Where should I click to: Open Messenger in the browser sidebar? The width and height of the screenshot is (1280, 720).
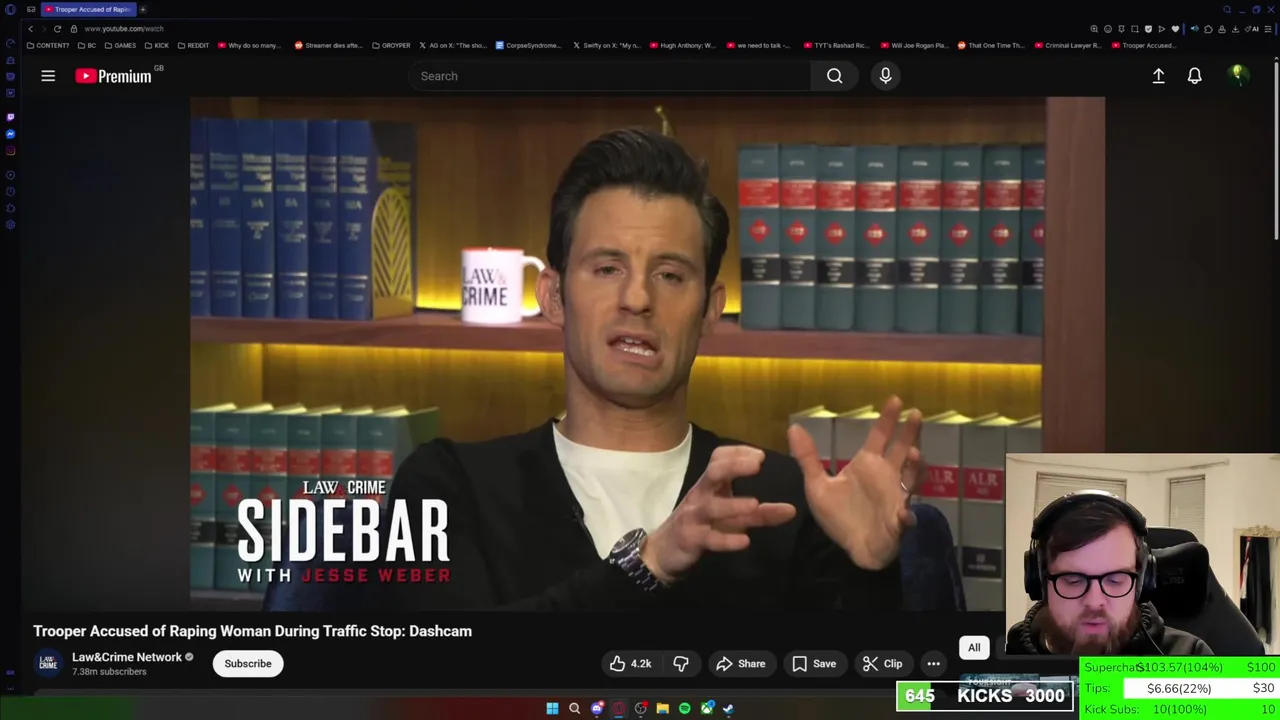pyautogui.click(x=10, y=134)
